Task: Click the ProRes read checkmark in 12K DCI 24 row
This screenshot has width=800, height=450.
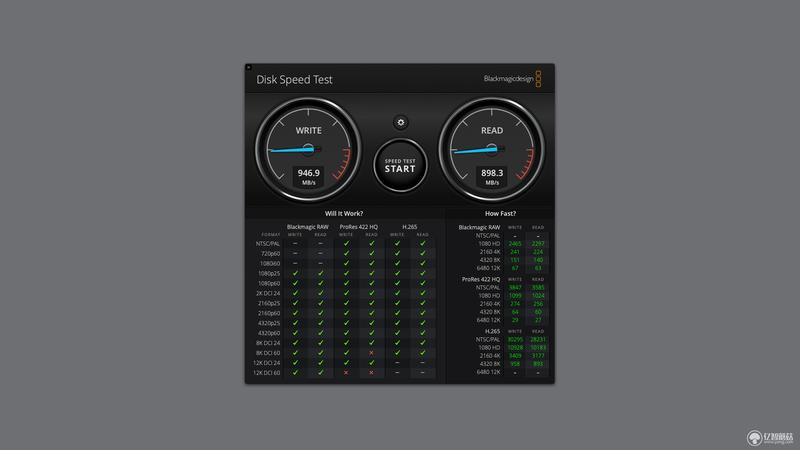Action: (371, 363)
